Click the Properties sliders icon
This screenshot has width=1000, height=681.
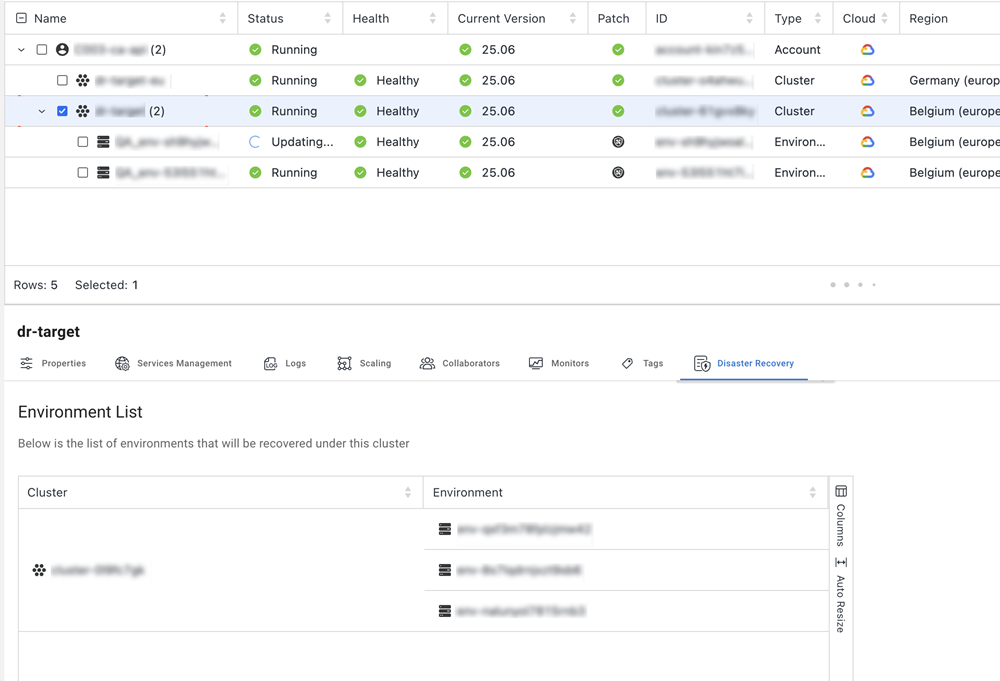point(27,364)
